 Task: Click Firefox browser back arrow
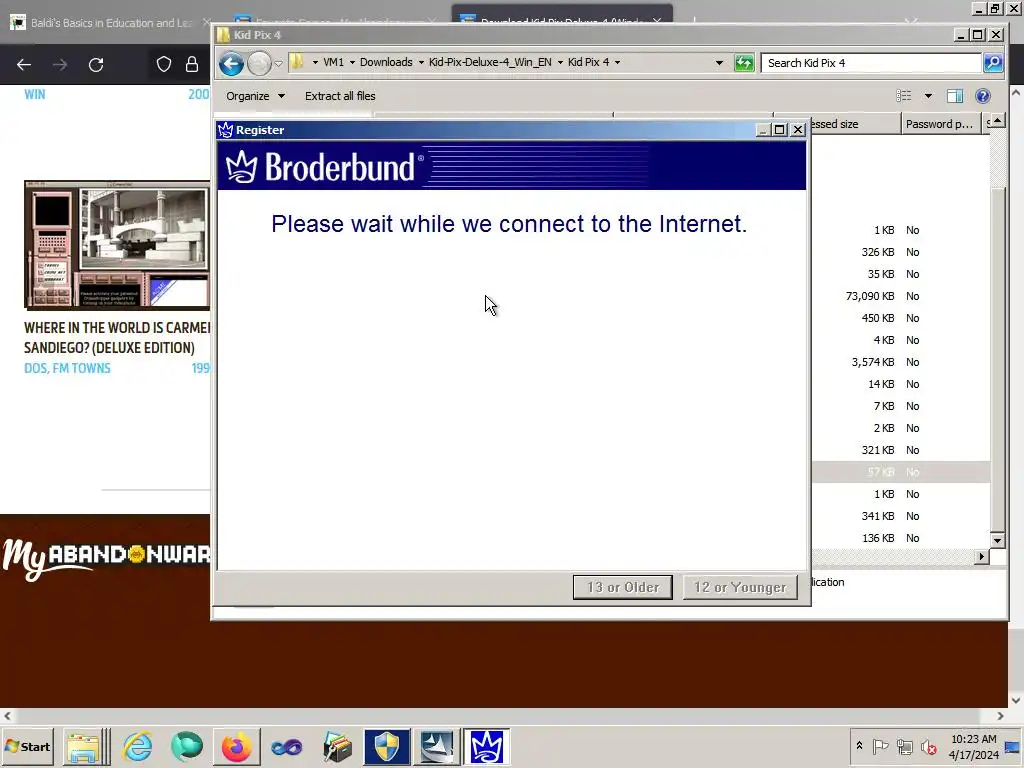[x=24, y=65]
